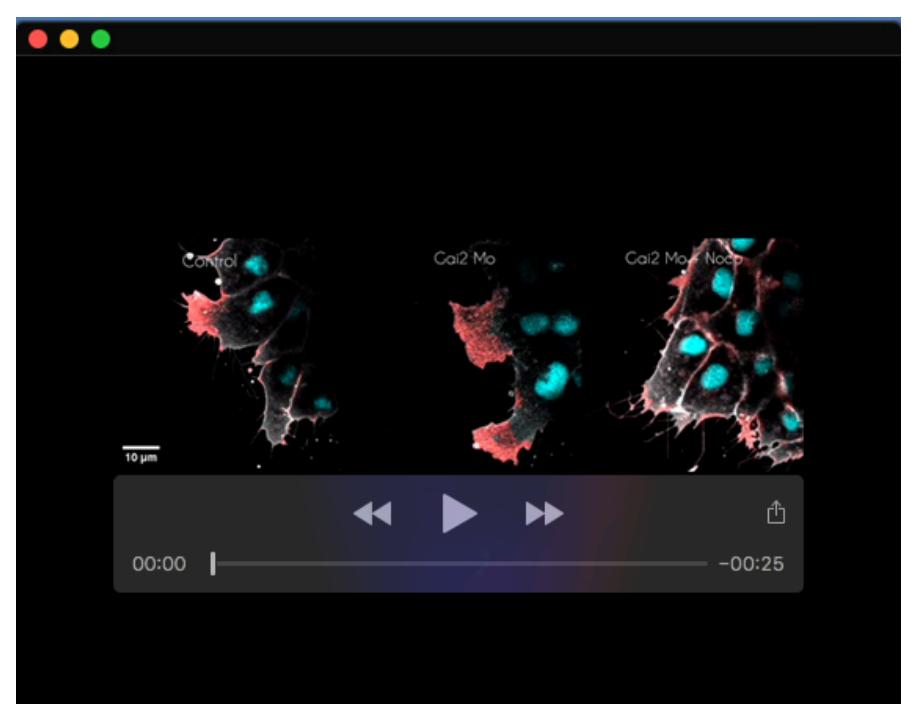Click the fast-forward double-arrow icon
This screenshot has width=916, height=717.
click(544, 514)
